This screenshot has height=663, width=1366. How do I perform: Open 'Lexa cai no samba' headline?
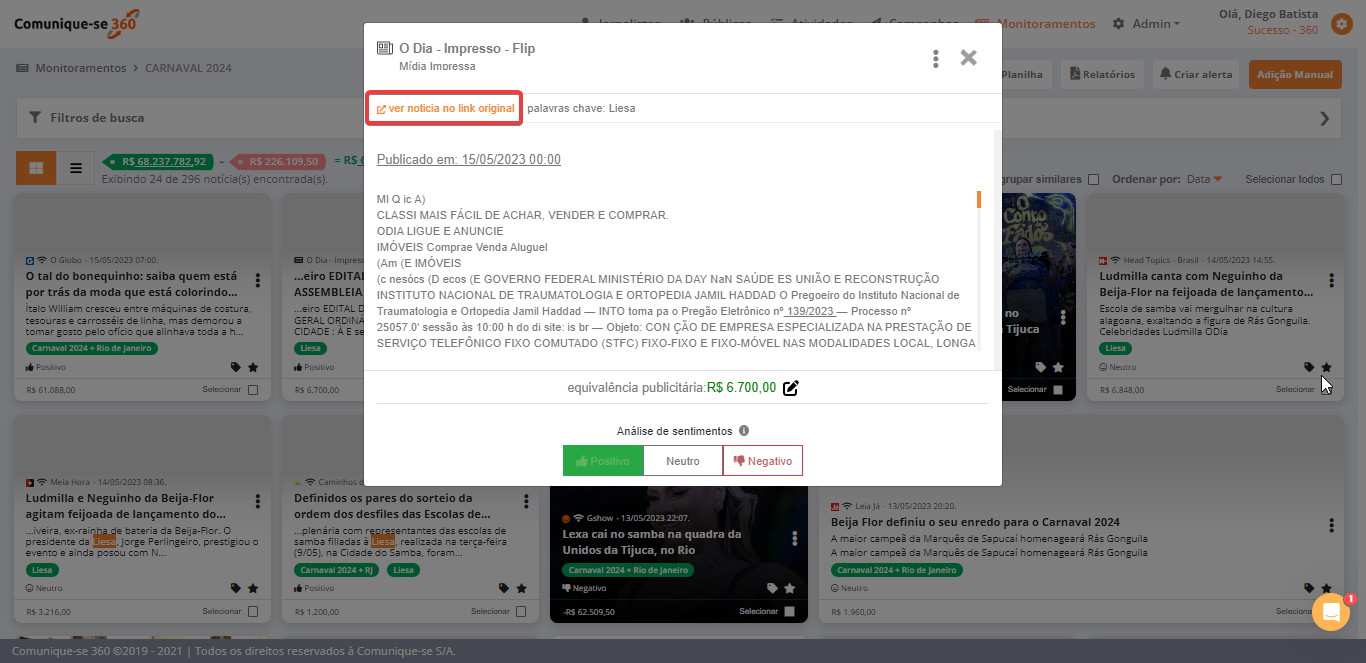coord(652,542)
